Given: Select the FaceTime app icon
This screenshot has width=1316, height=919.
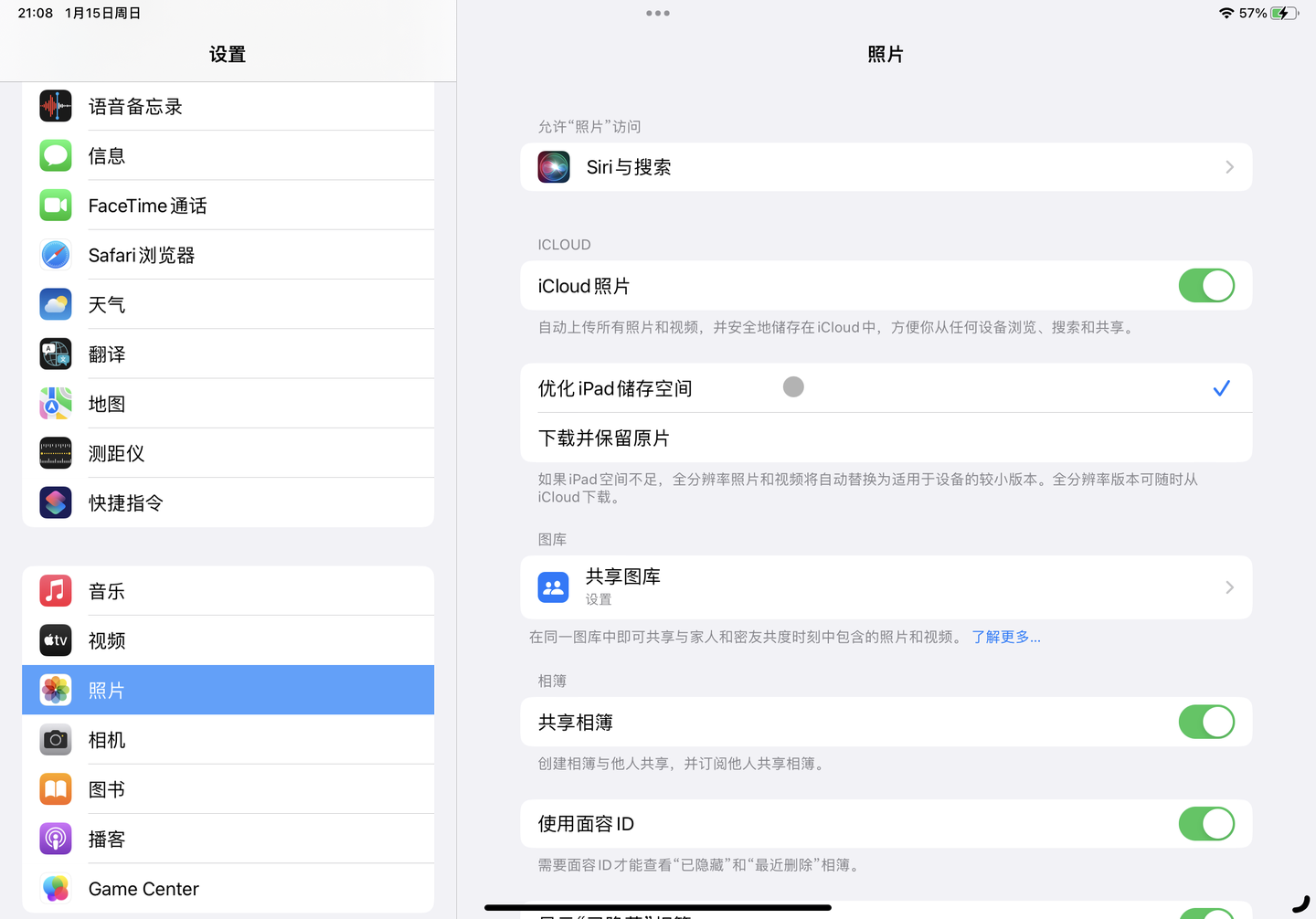Looking at the screenshot, I should (x=55, y=205).
